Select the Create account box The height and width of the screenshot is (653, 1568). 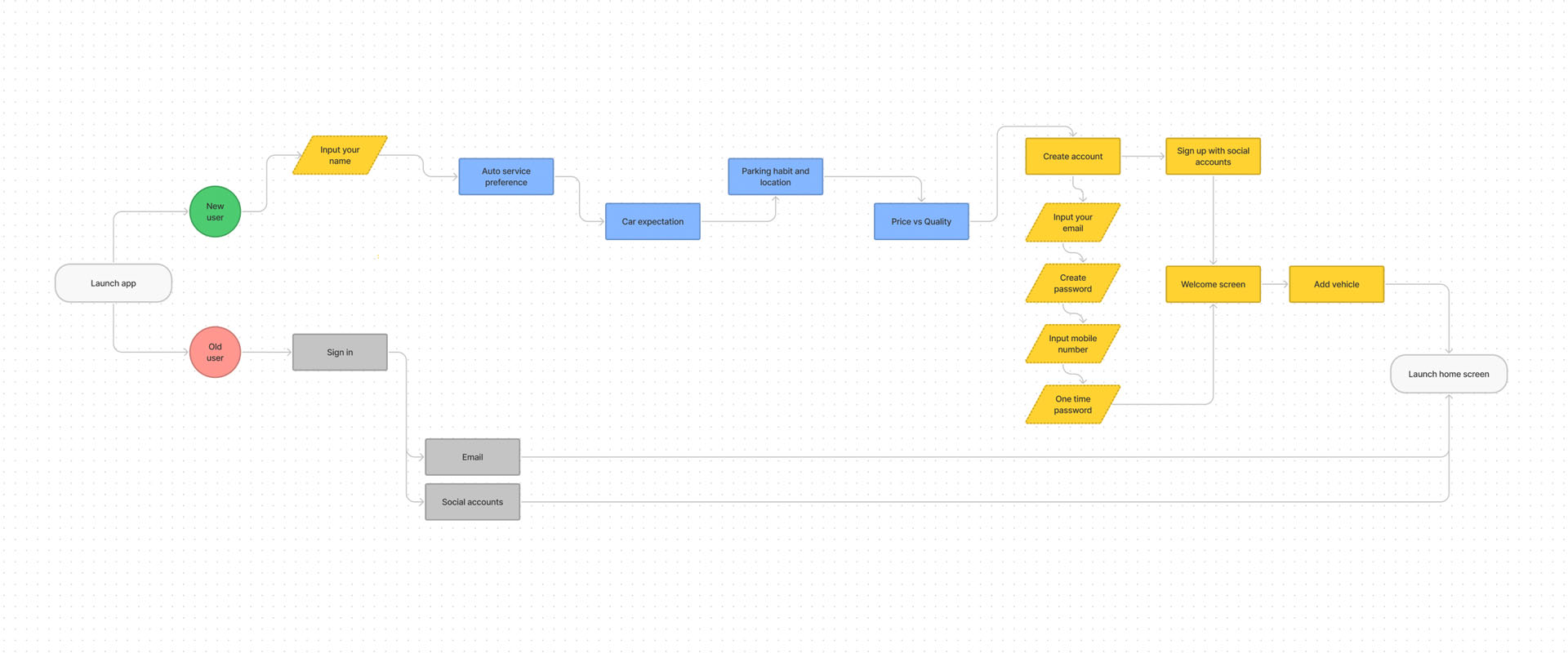1072,156
